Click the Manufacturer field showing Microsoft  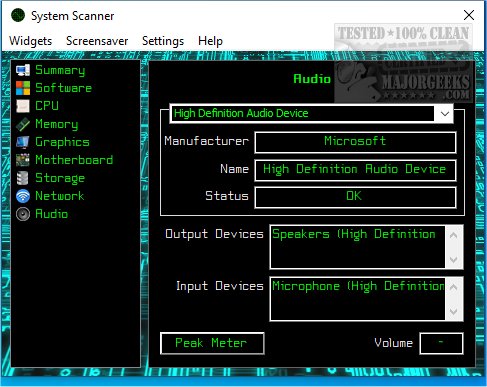[355, 142]
